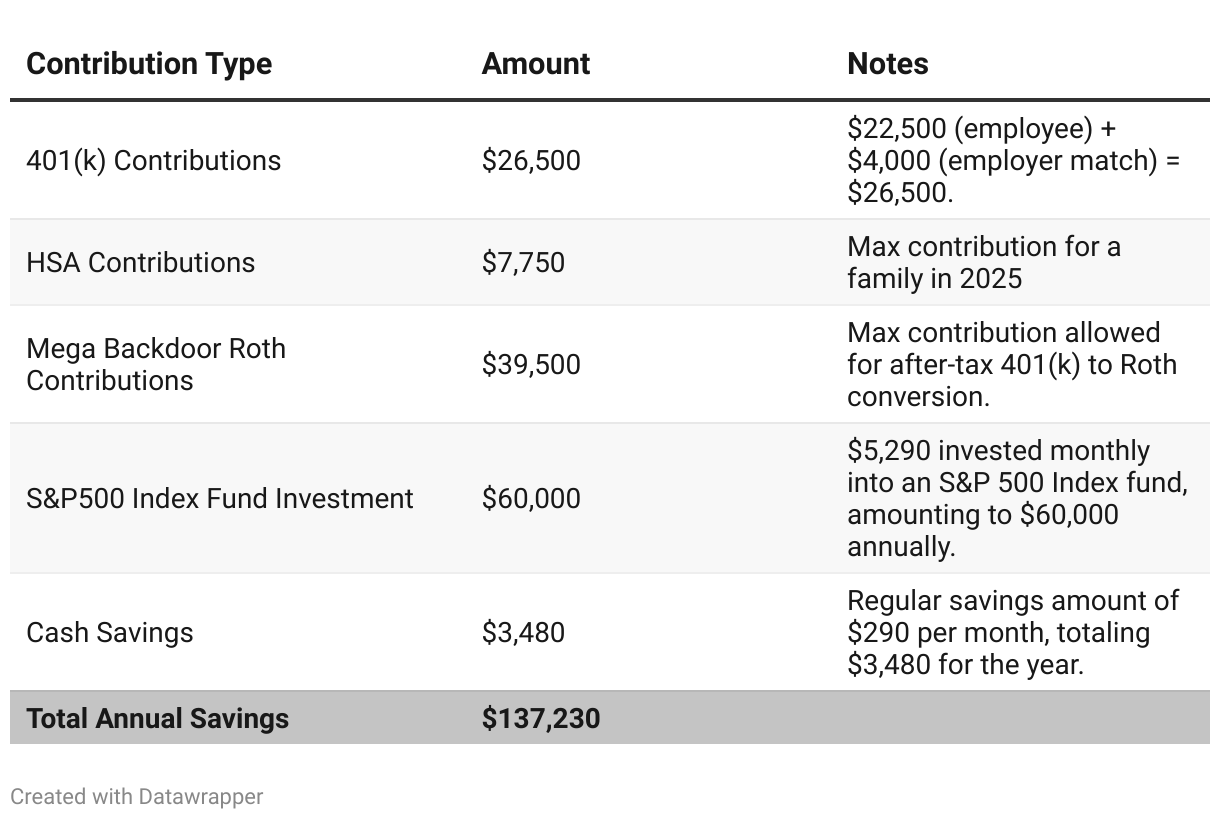Image resolution: width=1220 pixels, height=820 pixels.
Task: Click the $290 per month savings note
Action: (x=1012, y=633)
